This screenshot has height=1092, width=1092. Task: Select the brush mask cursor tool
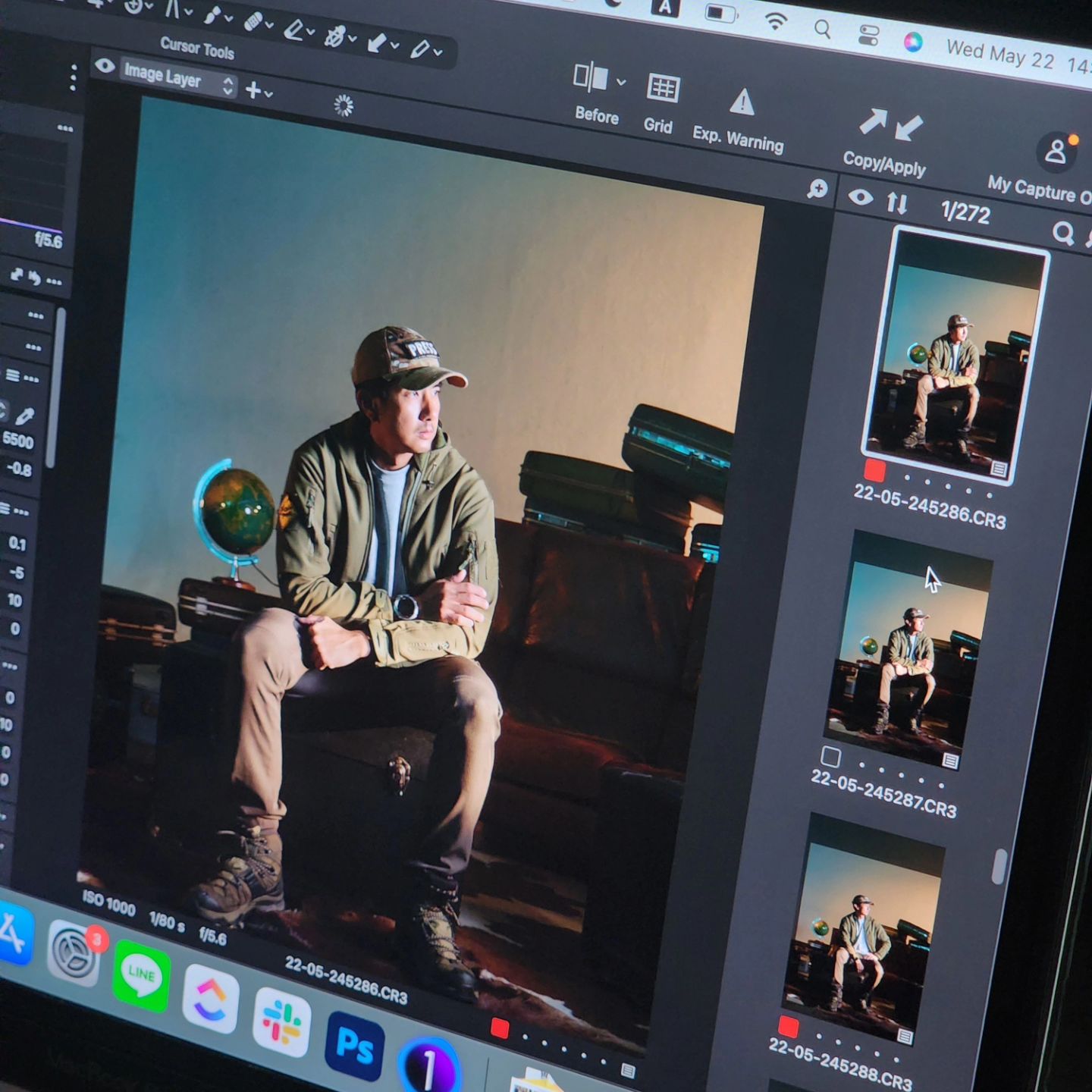coord(213,15)
